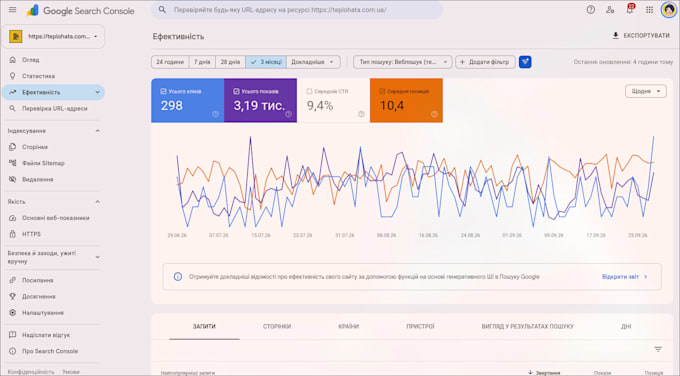This screenshot has height=376, width=680.
Task: Click the Ефективність trend icon
Action: click(x=13, y=92)
